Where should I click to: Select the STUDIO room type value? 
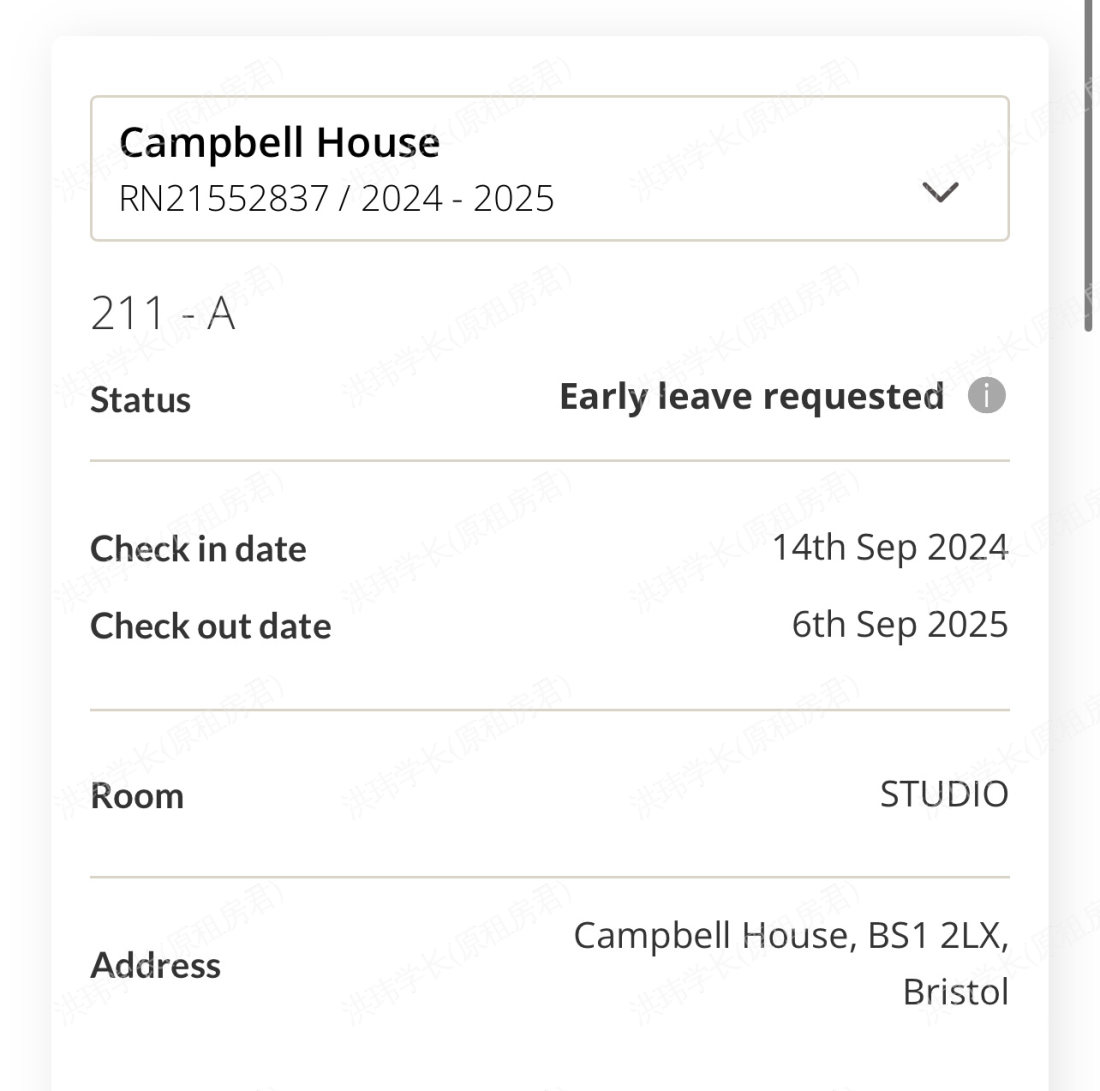tap(943, 795)
